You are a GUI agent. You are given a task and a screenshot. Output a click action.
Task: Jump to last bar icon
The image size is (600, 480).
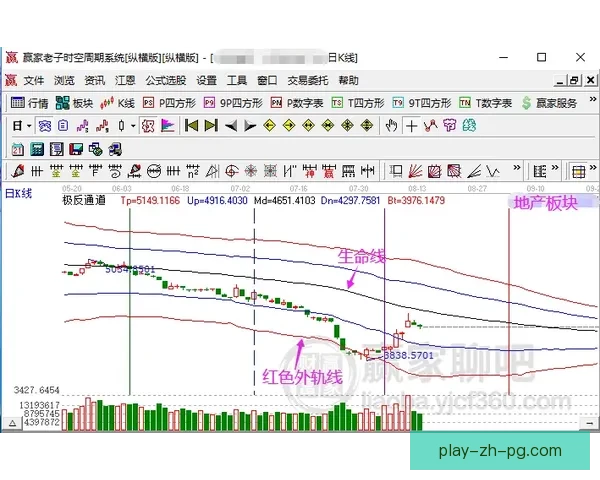coord(211,126)
